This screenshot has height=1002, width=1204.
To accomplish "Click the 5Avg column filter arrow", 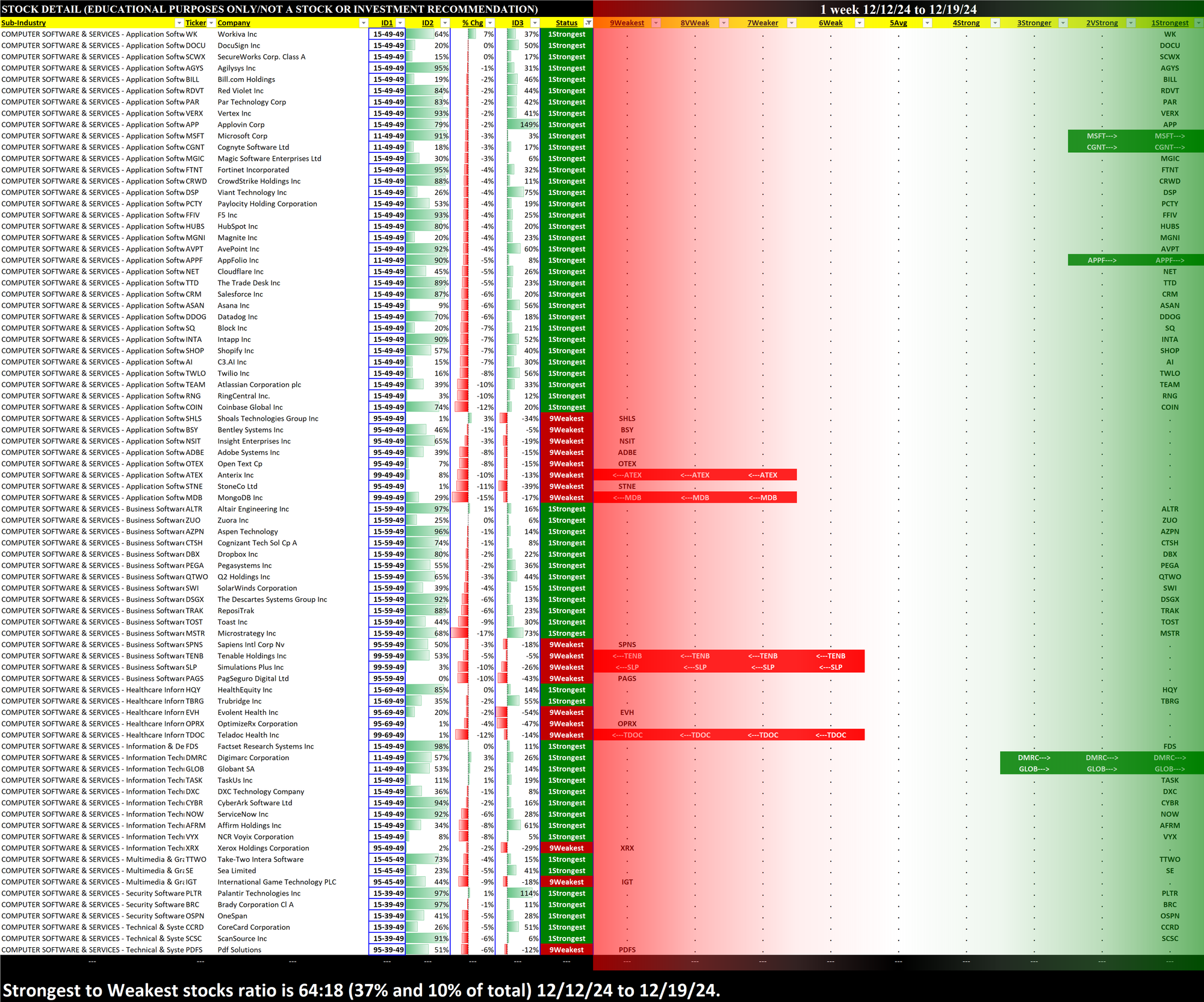I will click(x=927, y=23).
